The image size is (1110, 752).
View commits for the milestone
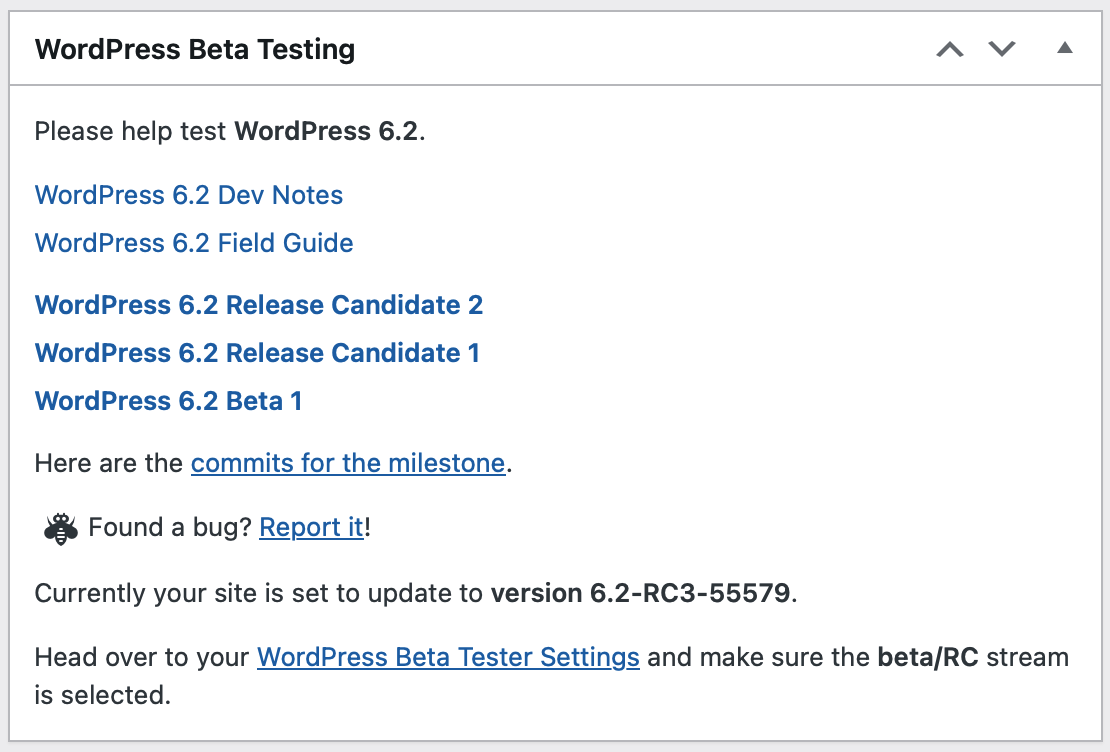tap(347, 464)
